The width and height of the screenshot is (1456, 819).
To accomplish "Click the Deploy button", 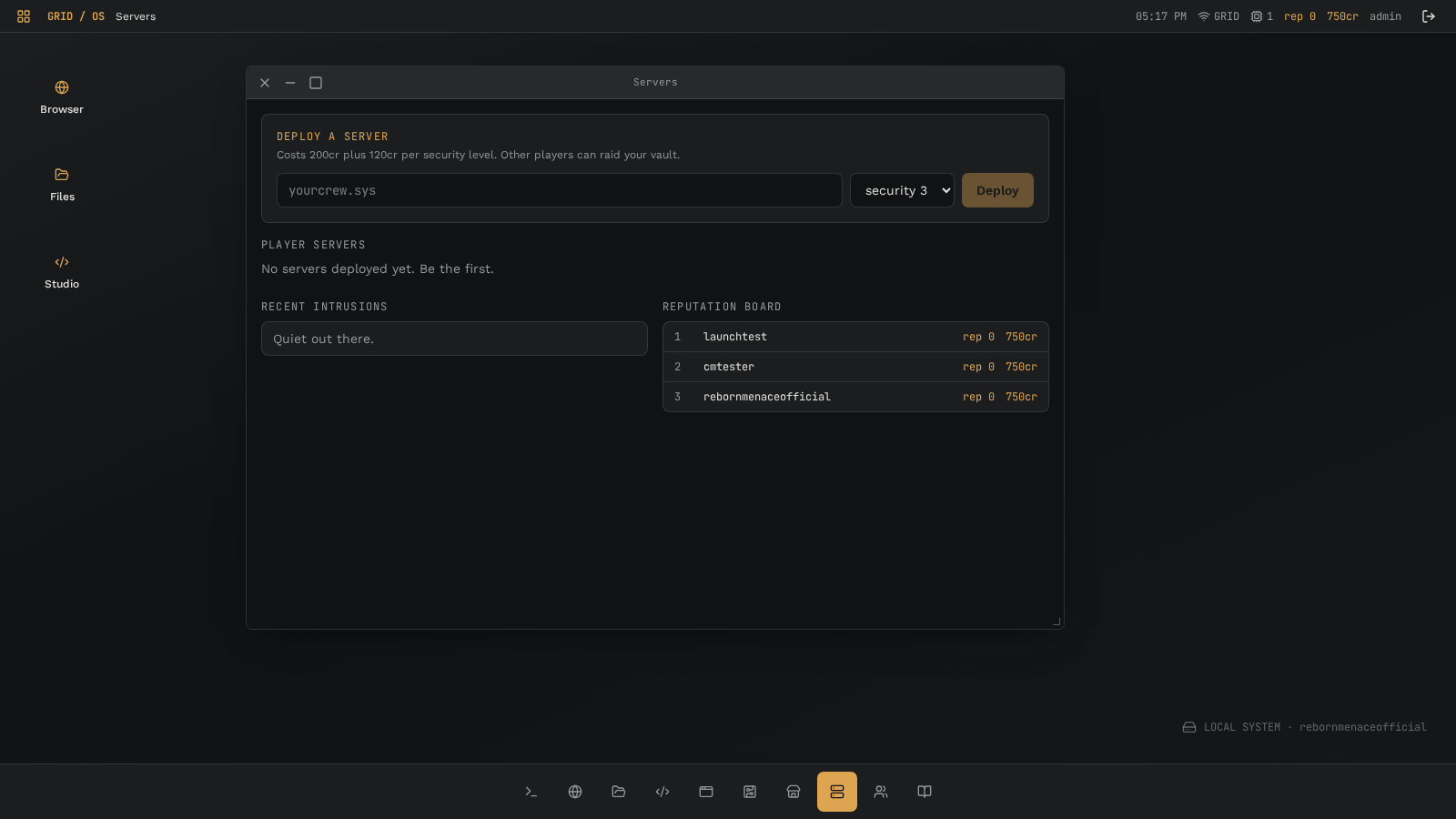I will coord(997,190).
